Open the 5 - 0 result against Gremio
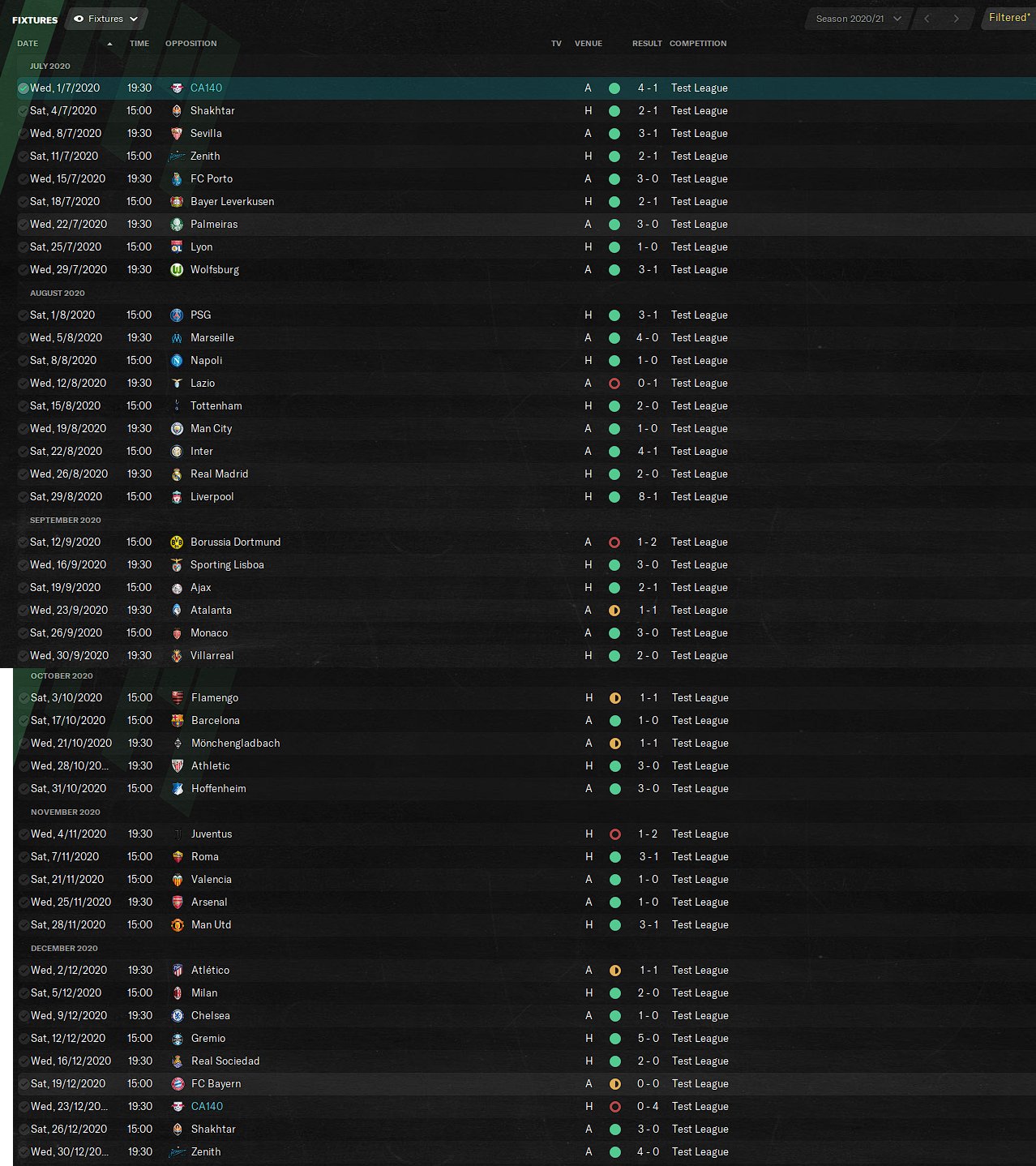The width and height of the screenshot is (1036, 1166). coord(649,1038)
